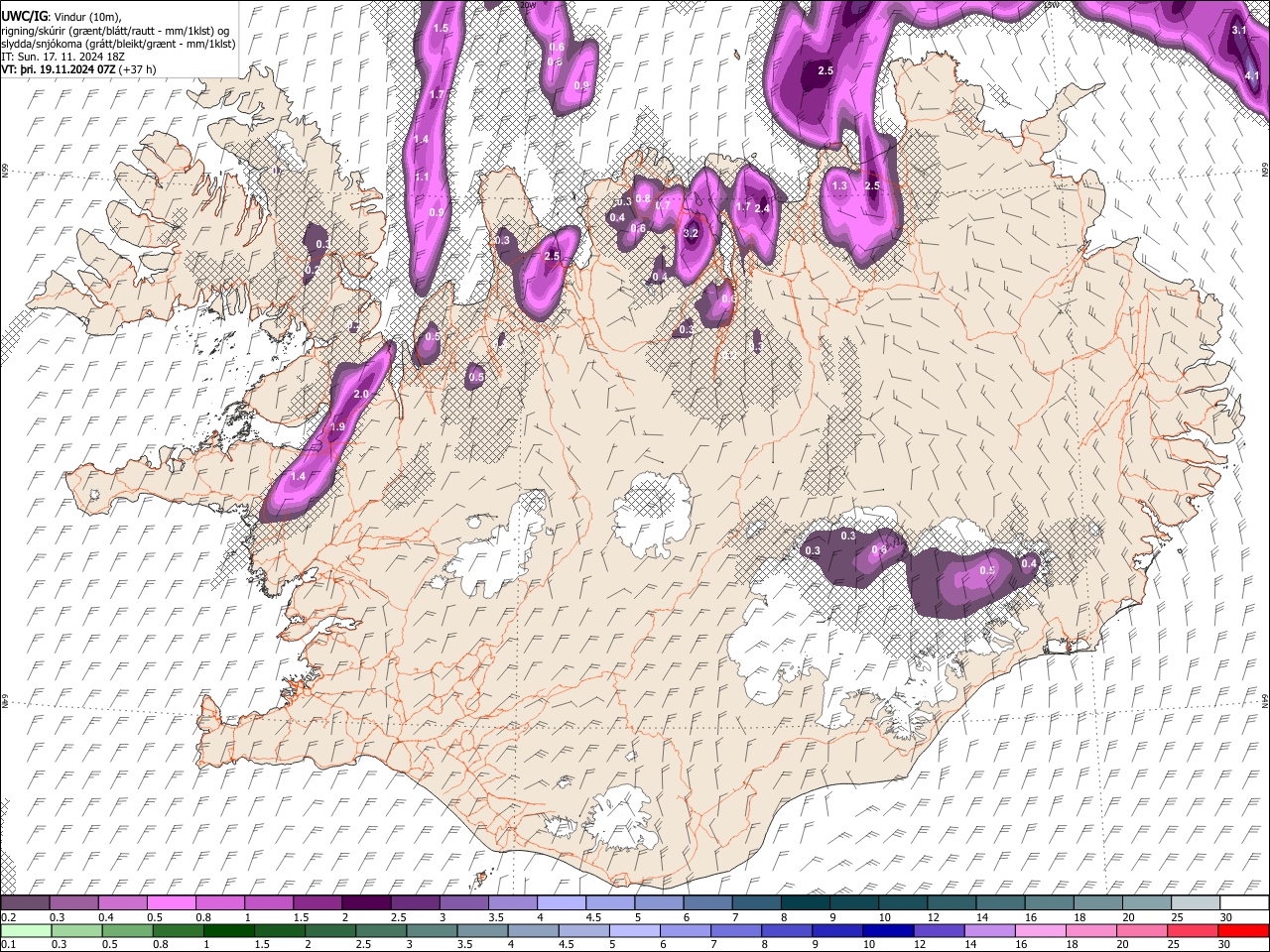Click the lilac 14 swatch in rain scale

click(991, 930)
